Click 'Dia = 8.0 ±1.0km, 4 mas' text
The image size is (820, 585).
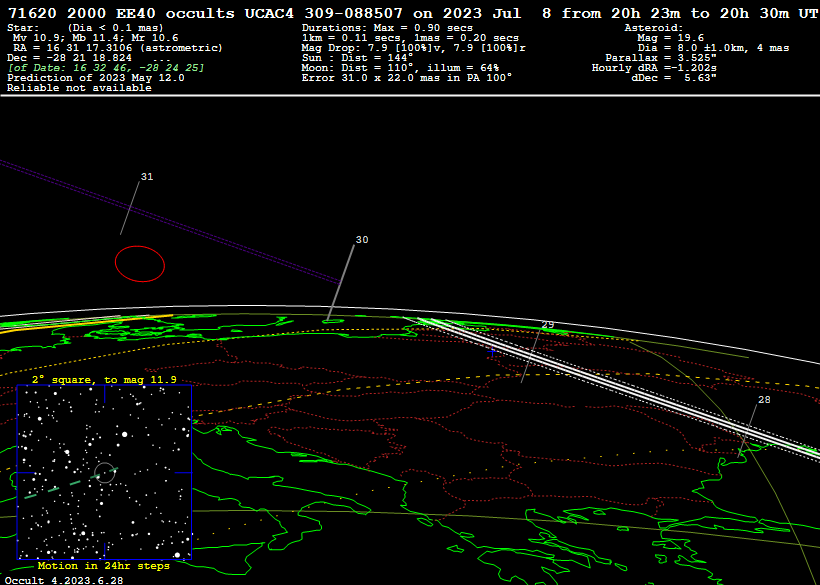point(713,48)
